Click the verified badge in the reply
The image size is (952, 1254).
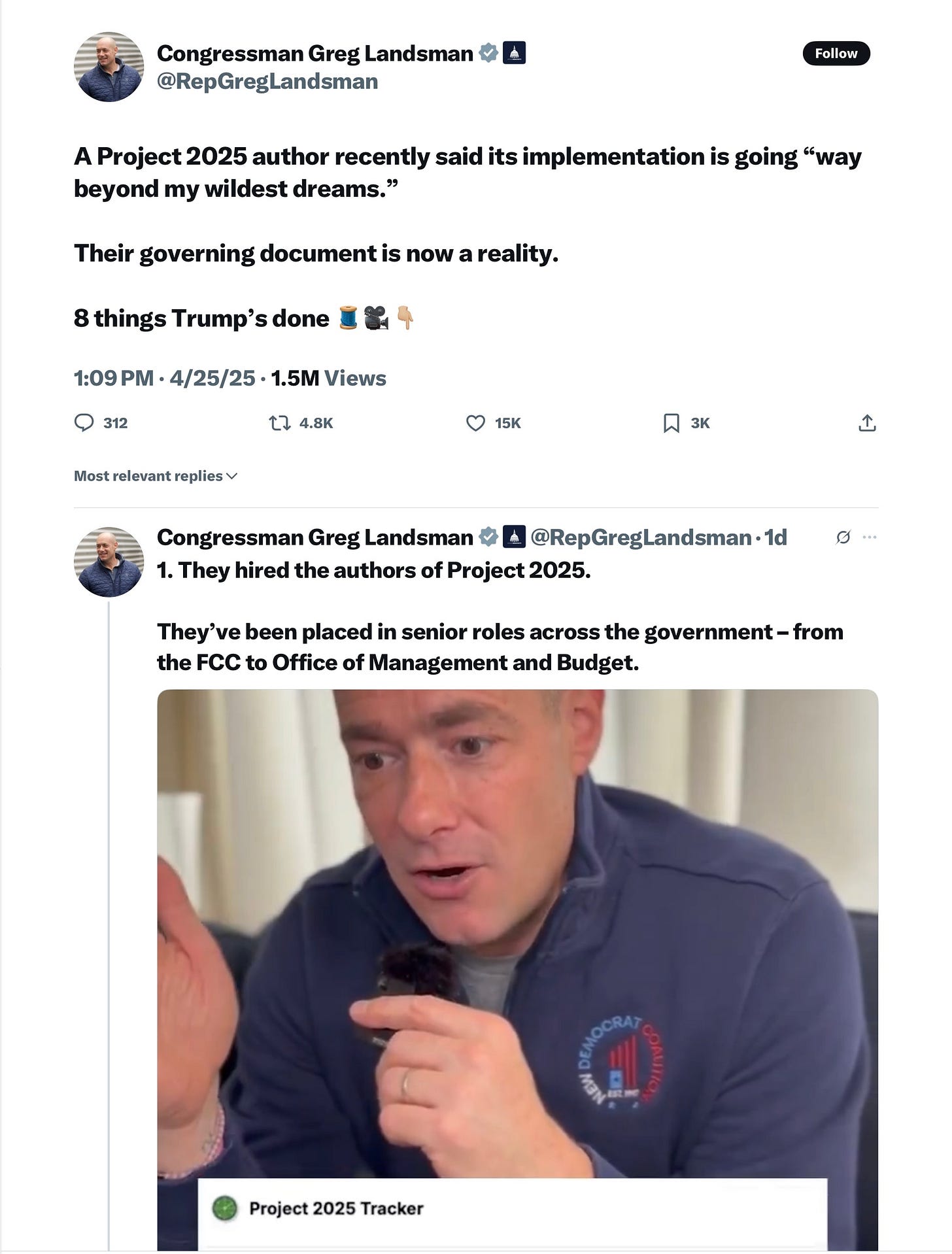(x=488, y=537)
